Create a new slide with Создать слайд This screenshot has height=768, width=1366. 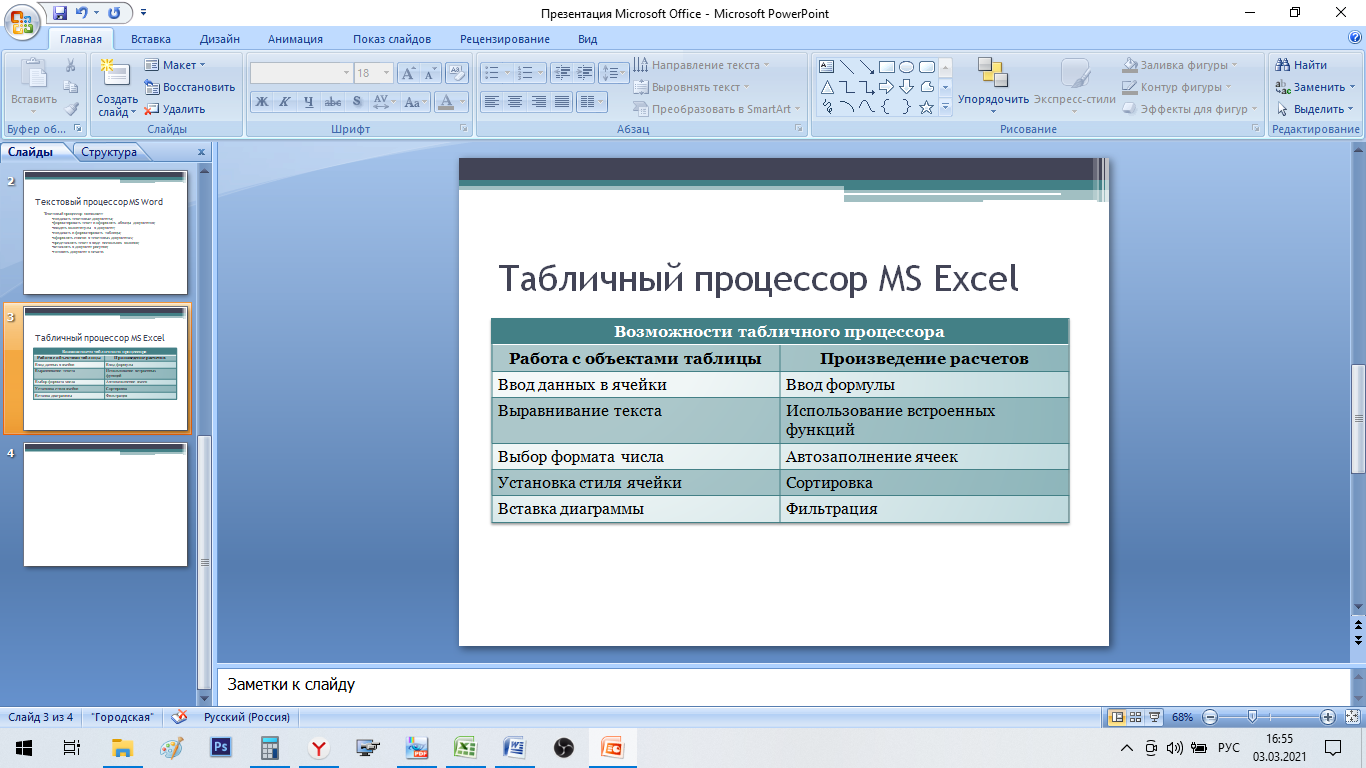click(x=117, y=89)
